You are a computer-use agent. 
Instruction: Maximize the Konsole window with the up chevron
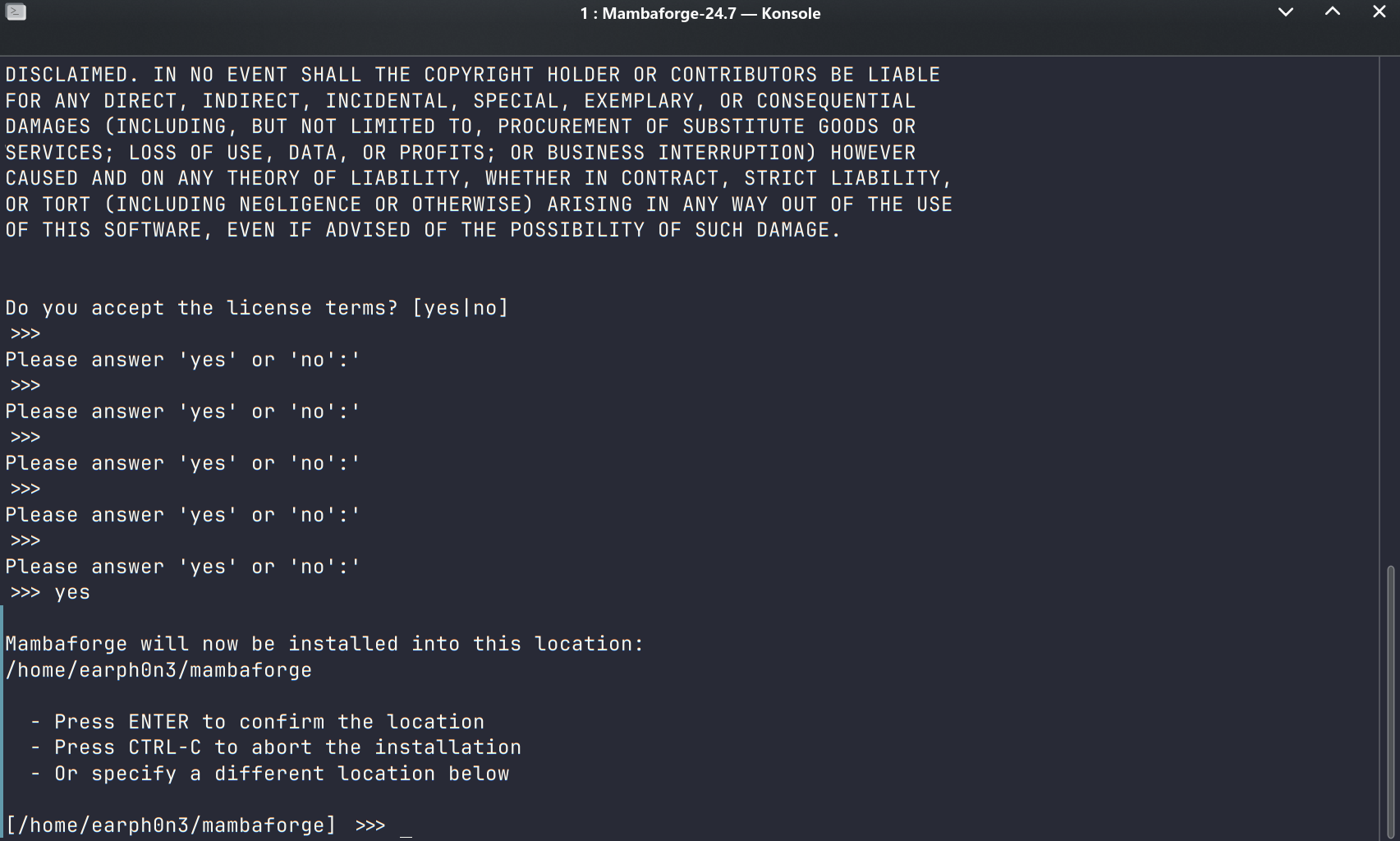coord(1333,11)
